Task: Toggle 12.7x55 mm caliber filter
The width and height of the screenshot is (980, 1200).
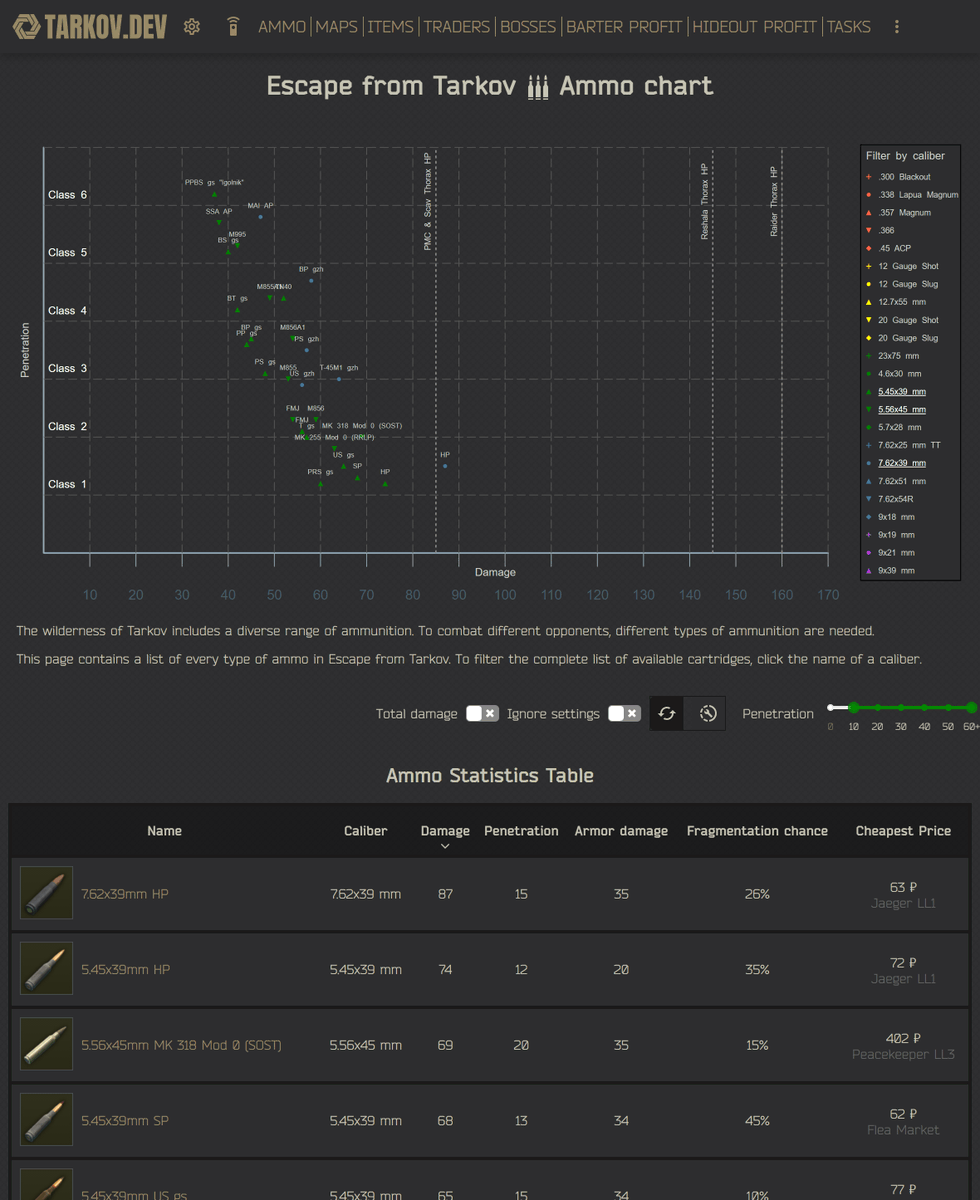Action: 902,302
